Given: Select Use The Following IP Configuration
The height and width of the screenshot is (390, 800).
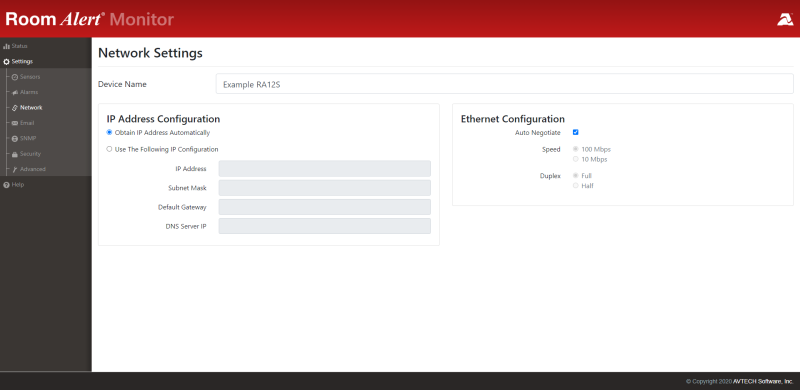Looking at the screenshot, I should 109,149.
